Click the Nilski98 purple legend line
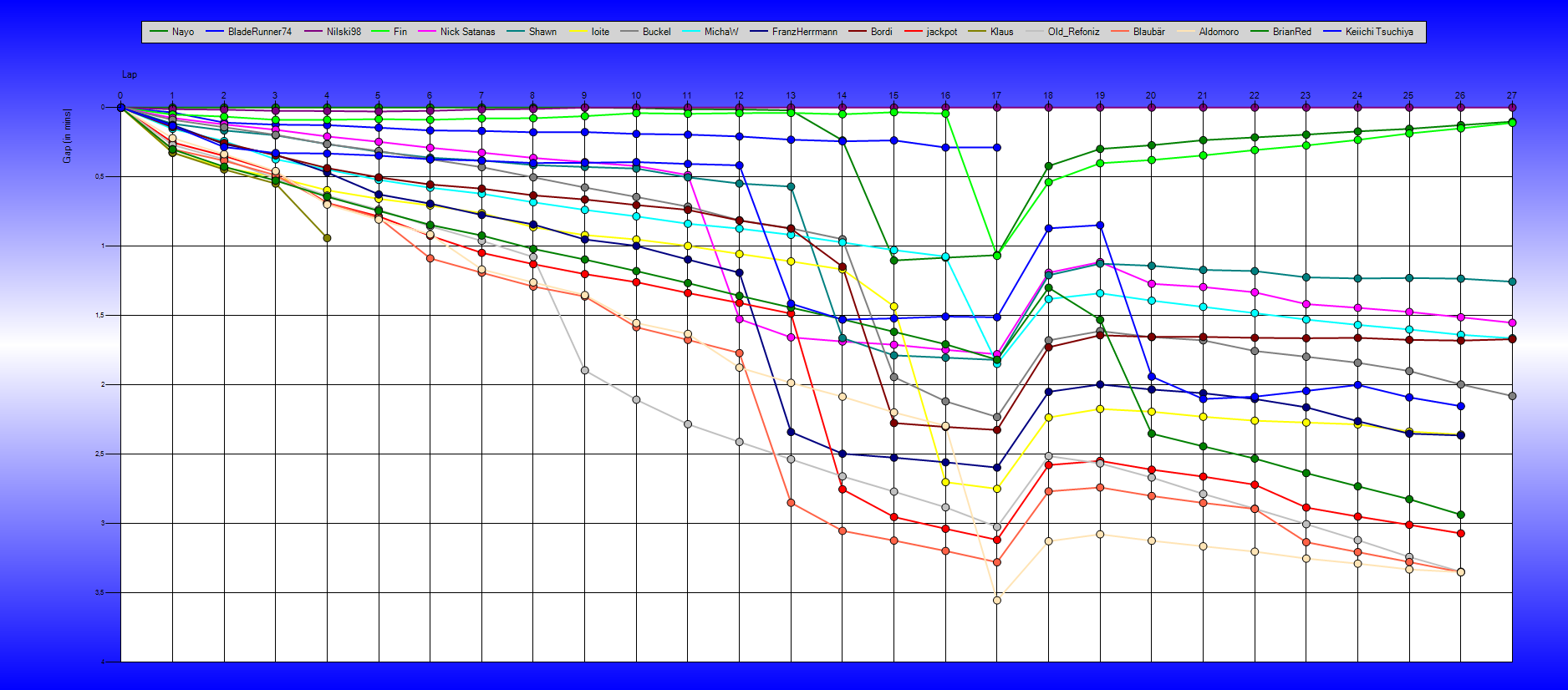 click(313, 32)
